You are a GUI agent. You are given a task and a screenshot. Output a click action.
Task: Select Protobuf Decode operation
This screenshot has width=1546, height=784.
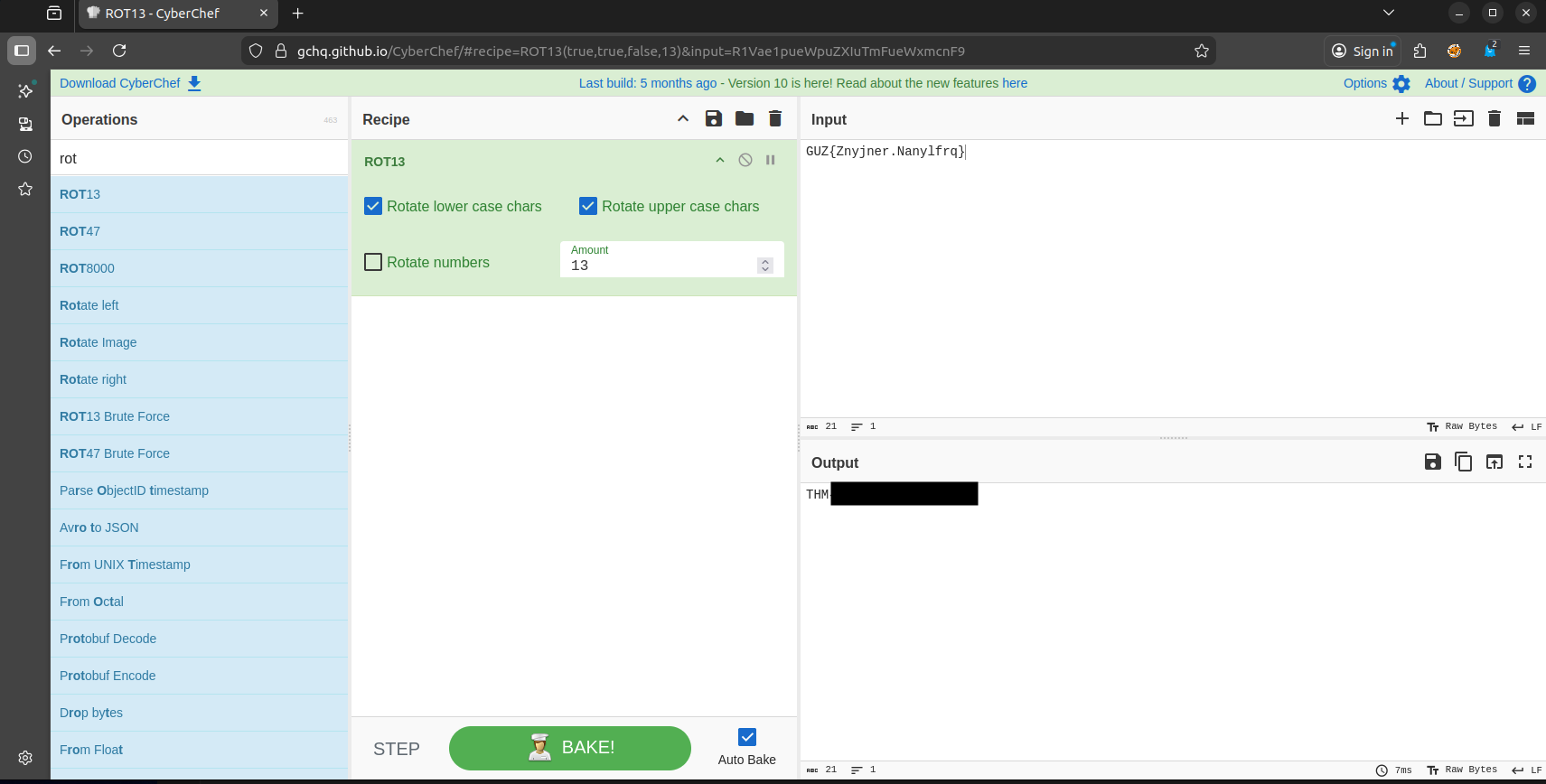(199, 639)
